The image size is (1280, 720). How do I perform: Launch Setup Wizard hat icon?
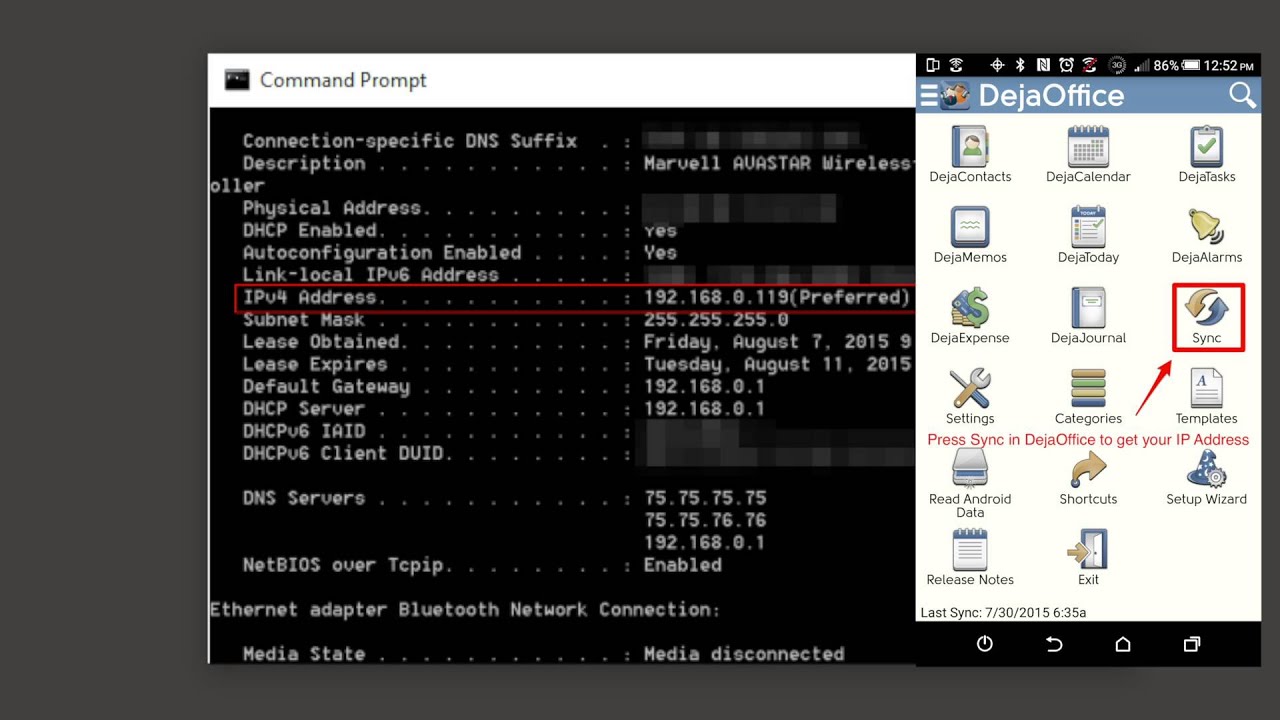1207,469
